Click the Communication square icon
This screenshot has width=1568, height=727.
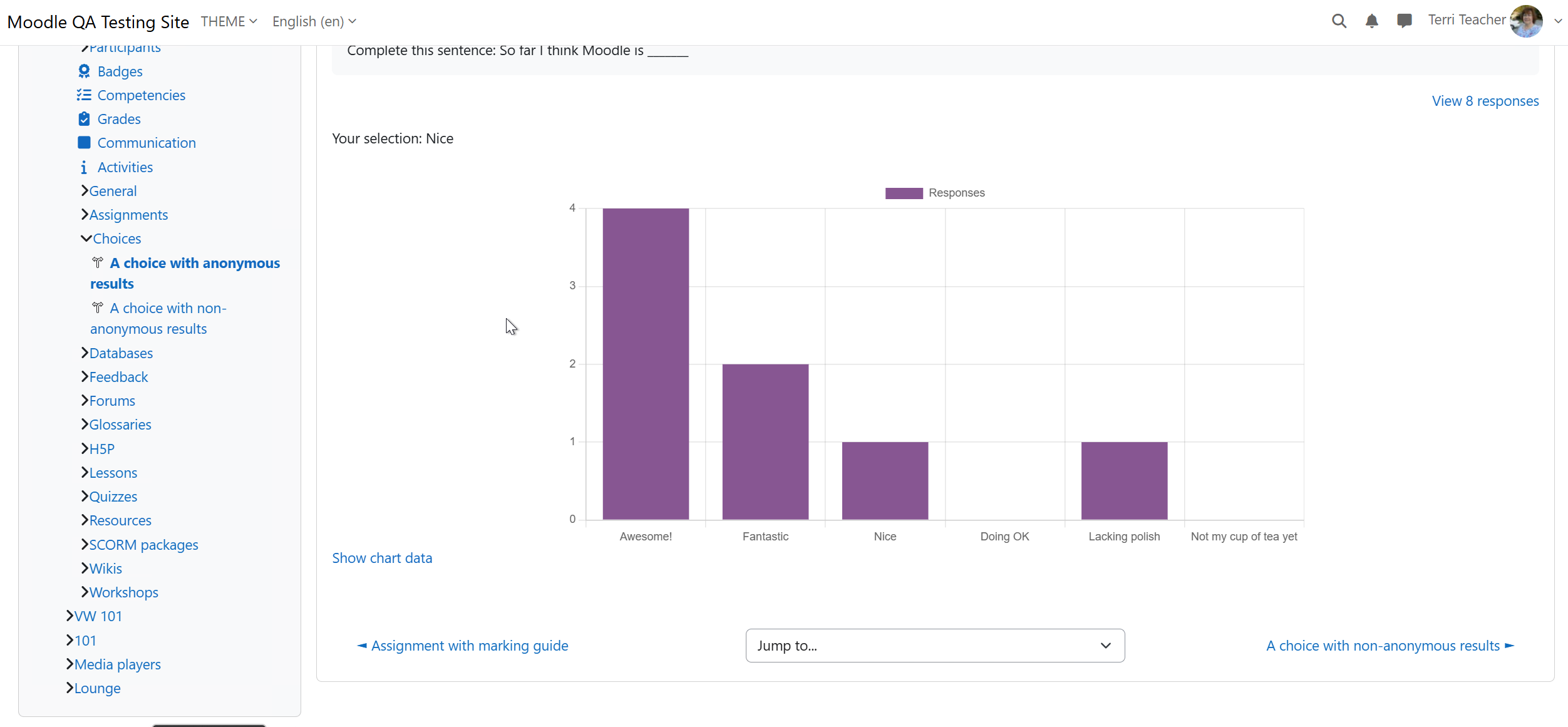pyautogui.click(x=84, y=143)
